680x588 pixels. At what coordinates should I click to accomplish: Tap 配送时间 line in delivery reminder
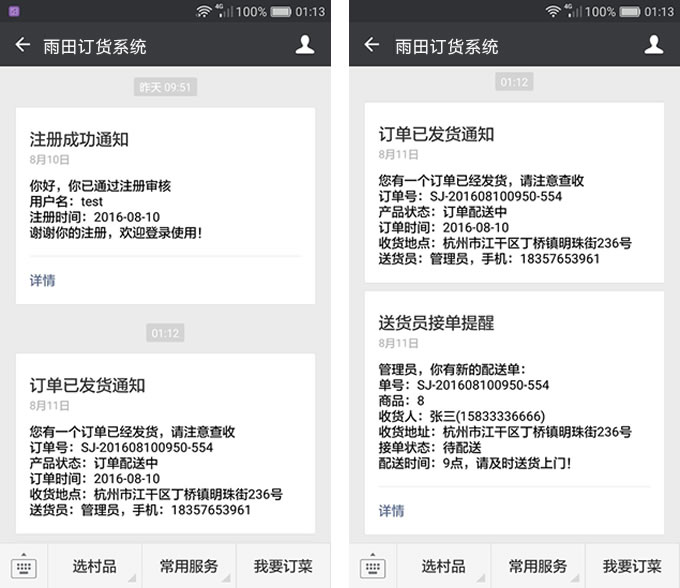tap(475, 463)
